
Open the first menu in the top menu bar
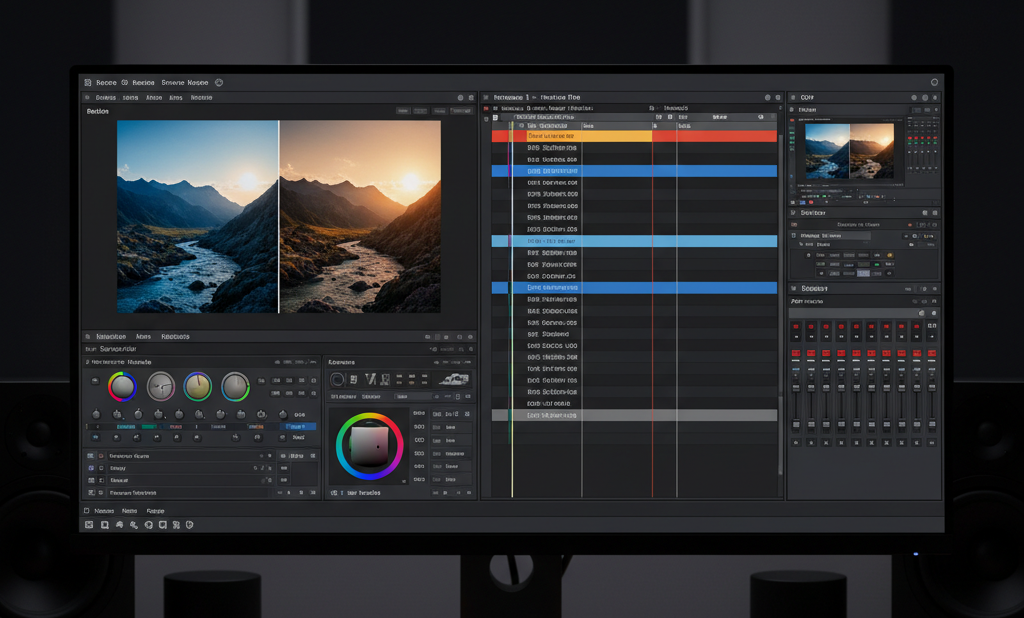103,82
